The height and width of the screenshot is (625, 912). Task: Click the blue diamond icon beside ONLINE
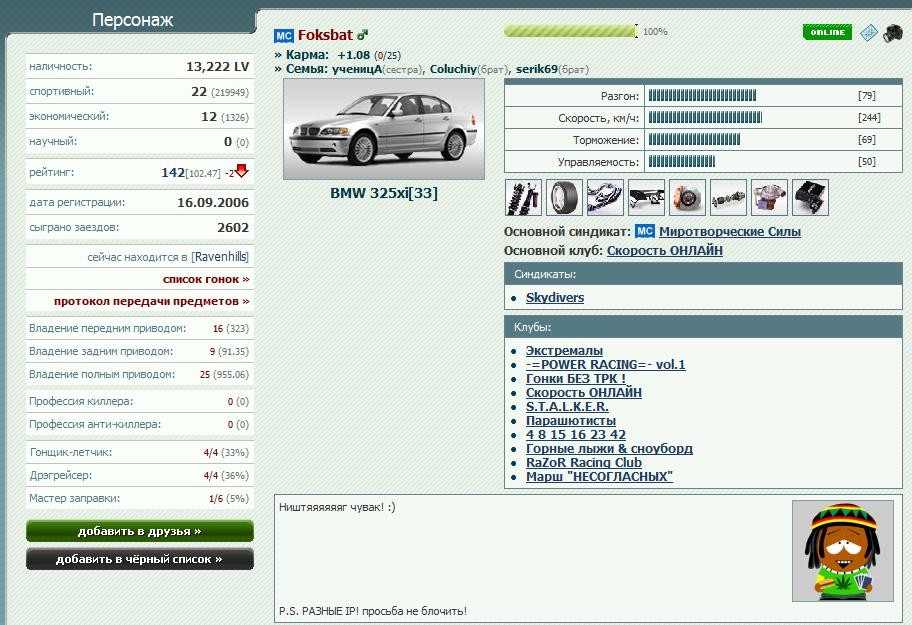868,33
